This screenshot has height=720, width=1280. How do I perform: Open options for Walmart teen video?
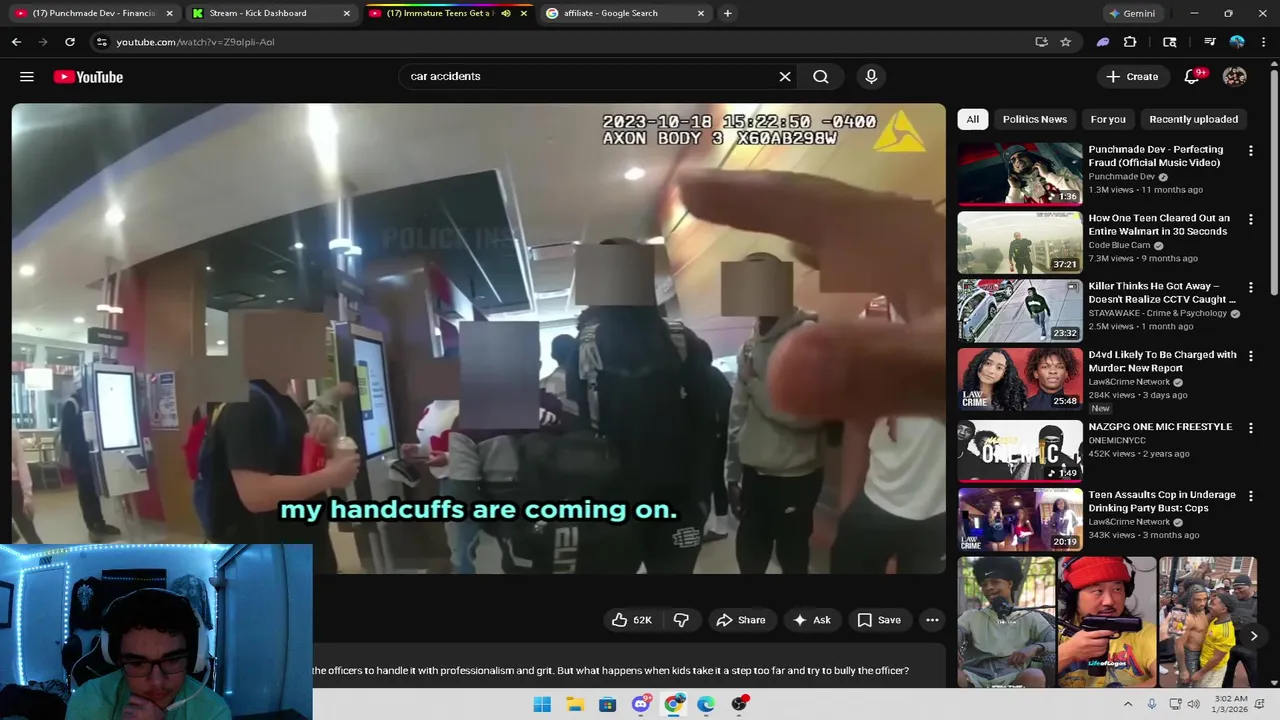[1250, 219]
